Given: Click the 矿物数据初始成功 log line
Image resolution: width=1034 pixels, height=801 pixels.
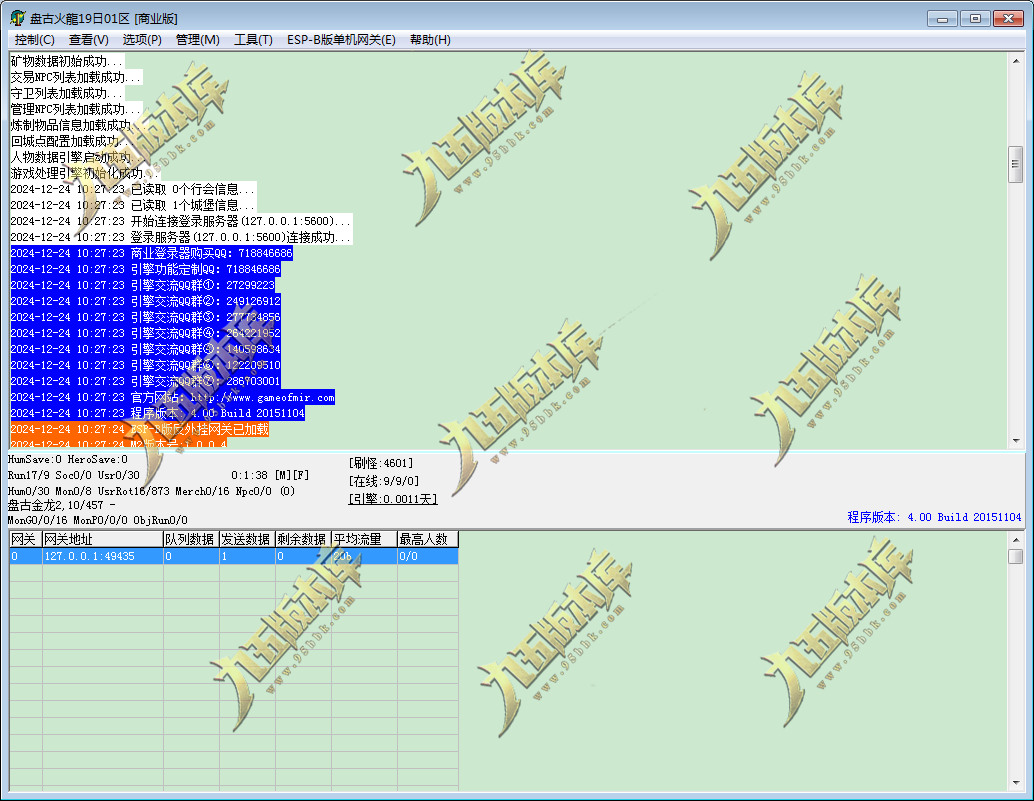Looking at the screenshot, I should tap(67, 62).
